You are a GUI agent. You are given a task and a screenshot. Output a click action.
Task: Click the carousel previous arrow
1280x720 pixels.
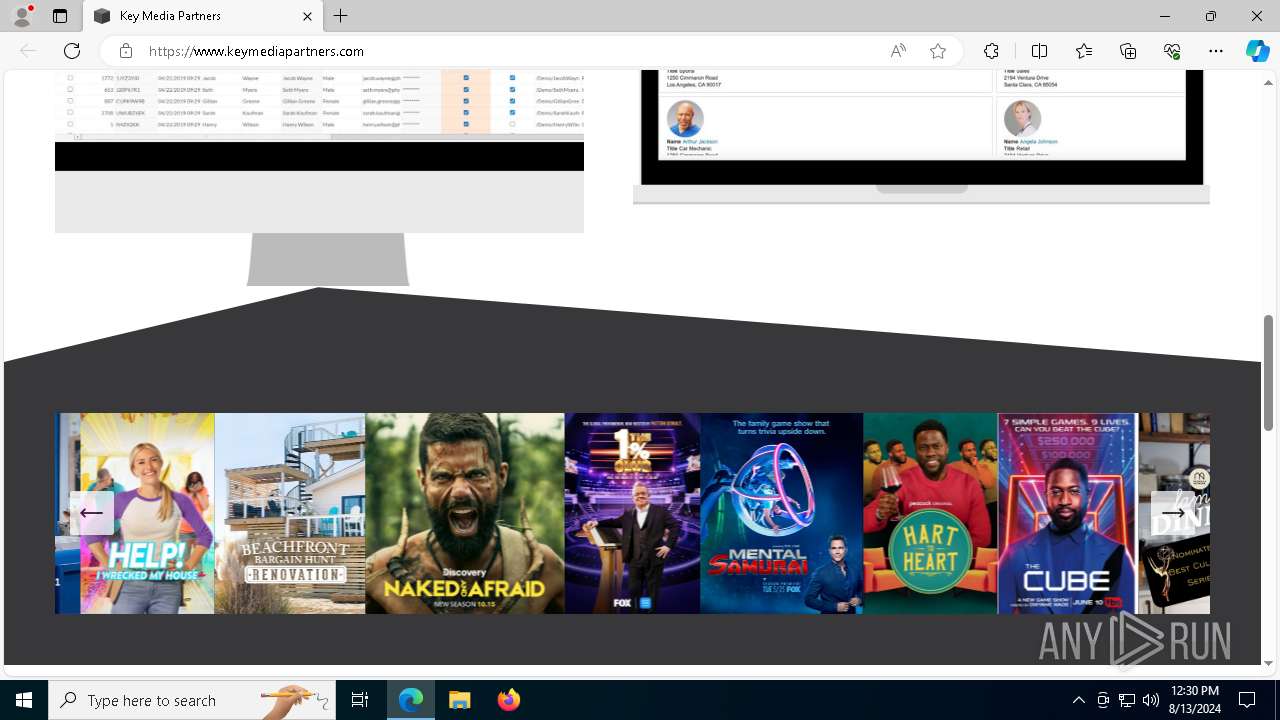click(91, 513)
